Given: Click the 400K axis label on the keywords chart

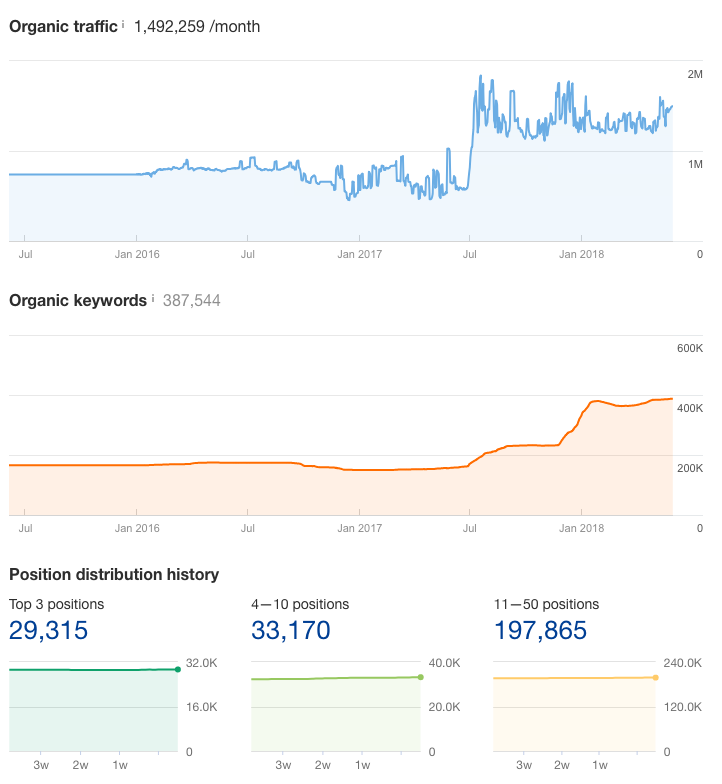Looking at the screenshot, I should click(690, 408).
